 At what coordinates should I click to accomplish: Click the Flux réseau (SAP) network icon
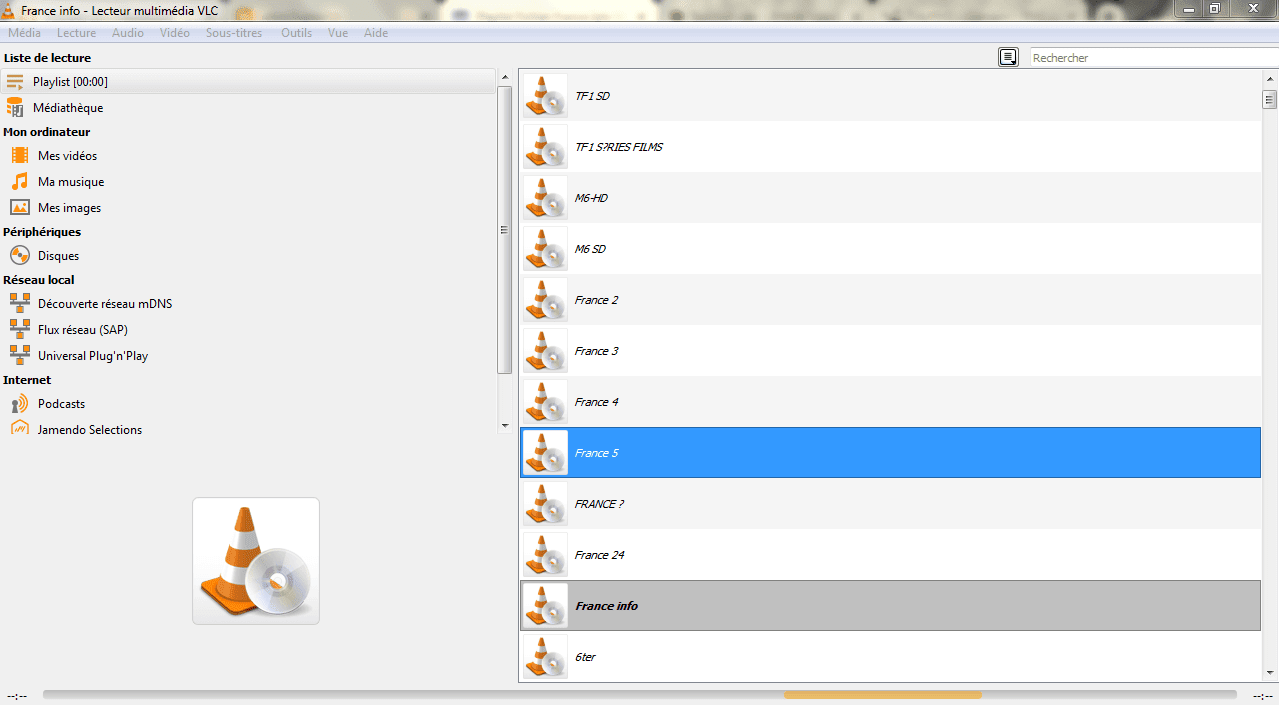pyautogui.click(x=20, y=329)
